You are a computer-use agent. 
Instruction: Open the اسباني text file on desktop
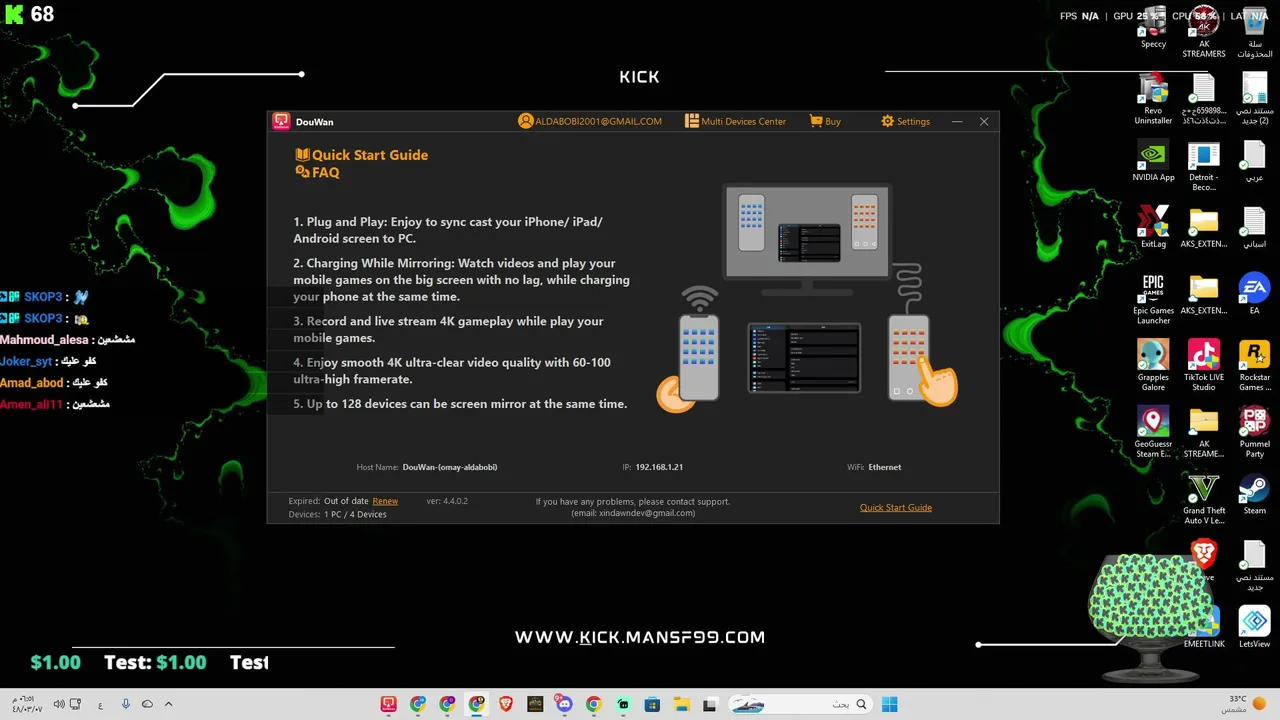click(1254, 228)
